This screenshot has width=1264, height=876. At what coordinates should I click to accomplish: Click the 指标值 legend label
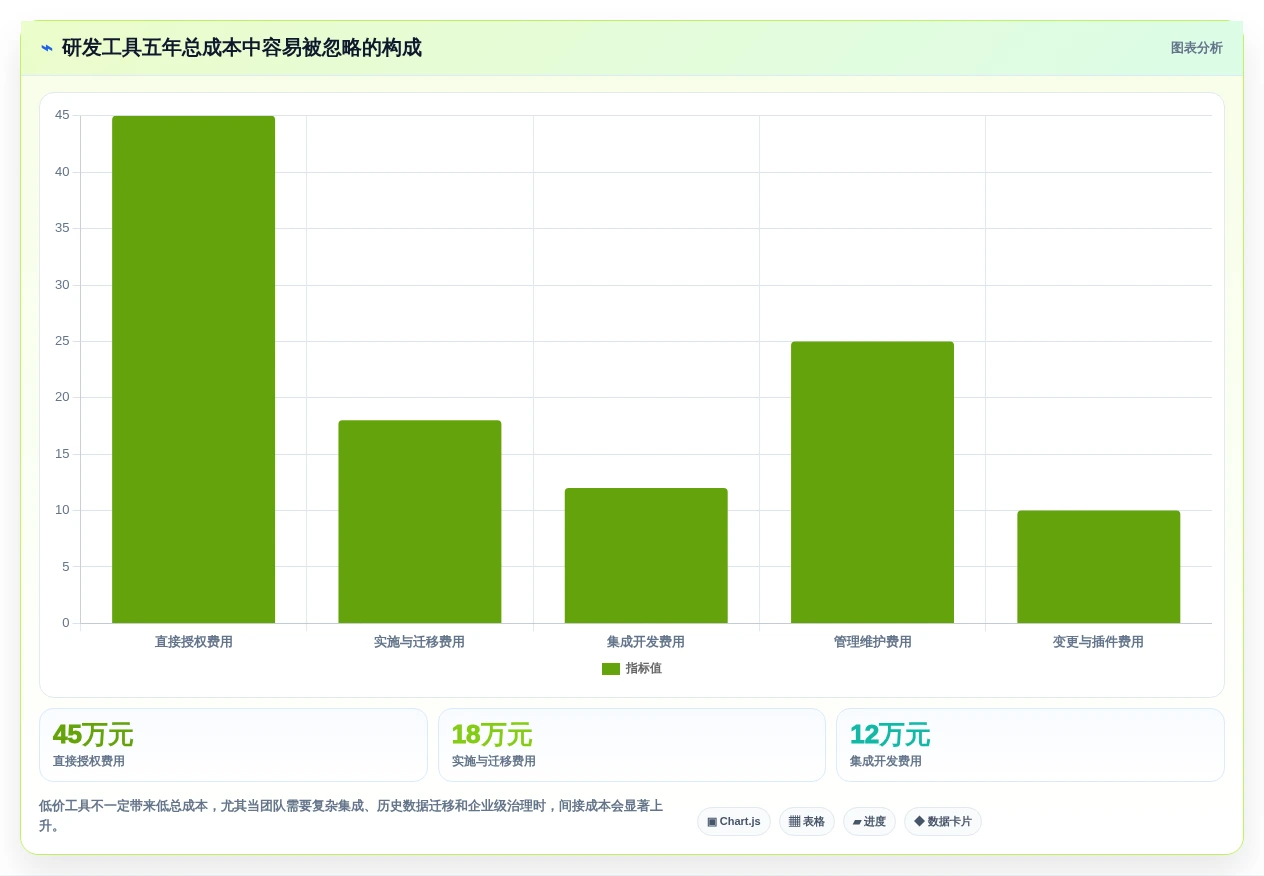[x=643, y=669]
